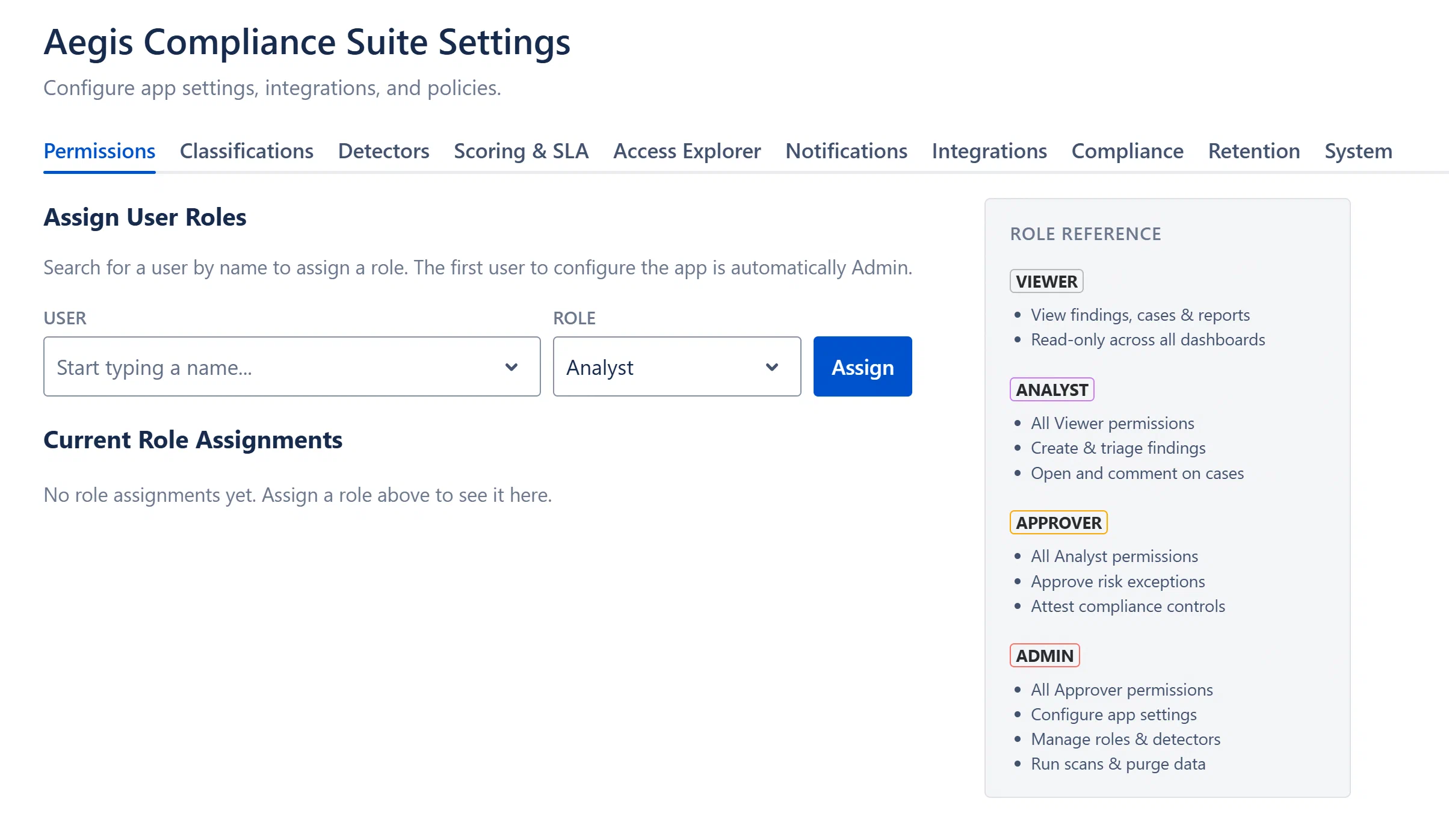1449x840 pixels.
Task: Select the Scoring & SLA tab
Action: [521, 151]
